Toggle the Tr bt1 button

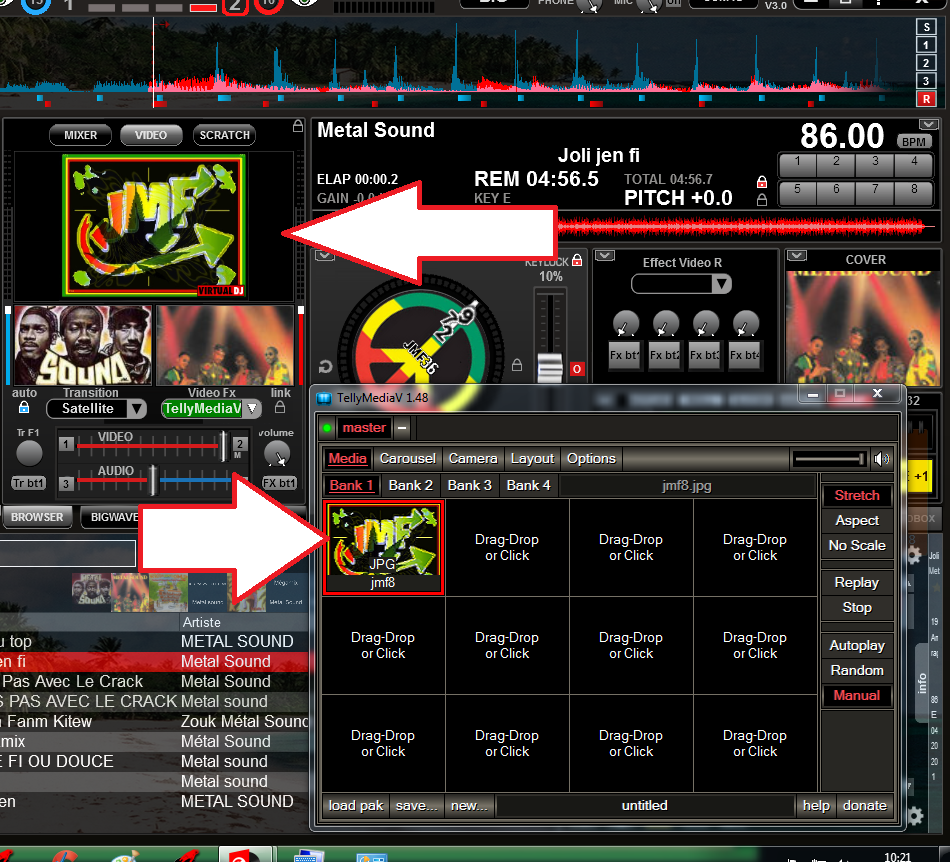pos(28,483)
